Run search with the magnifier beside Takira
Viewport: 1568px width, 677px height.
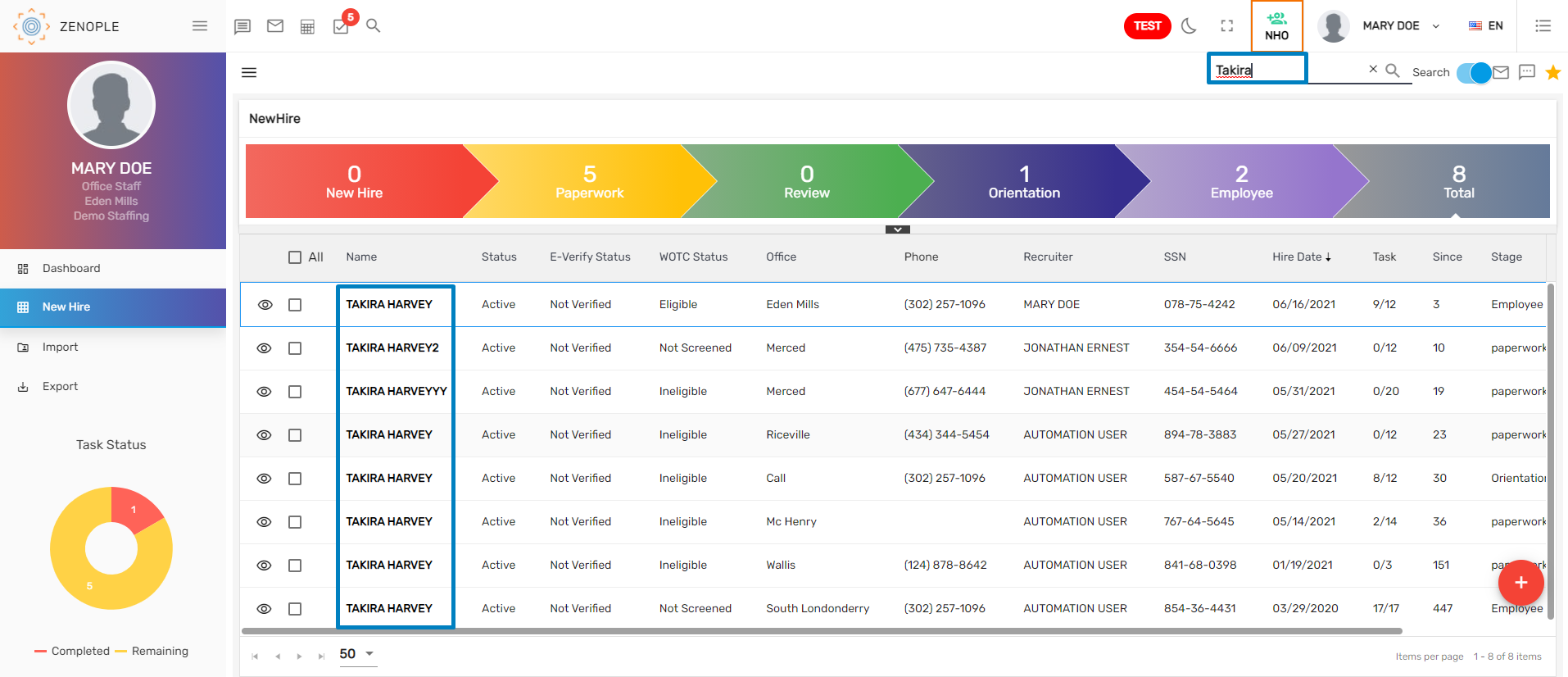click(1392, 70)
